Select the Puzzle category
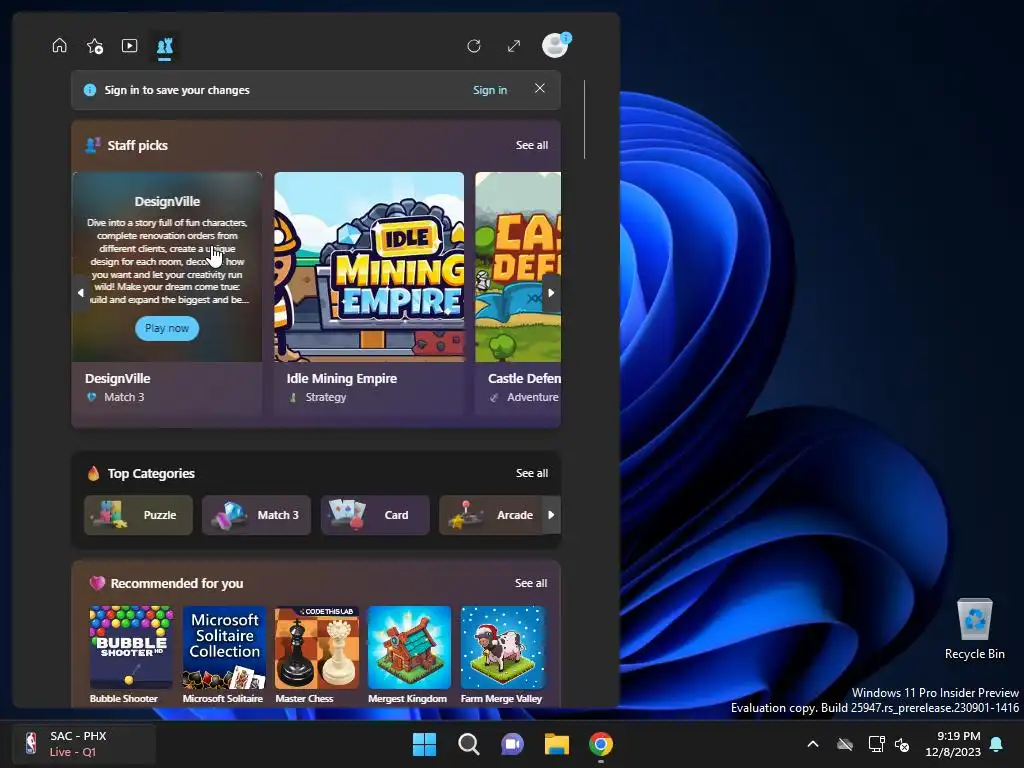The width and height of the screenshot is (1024, 768). coord(138,515)
